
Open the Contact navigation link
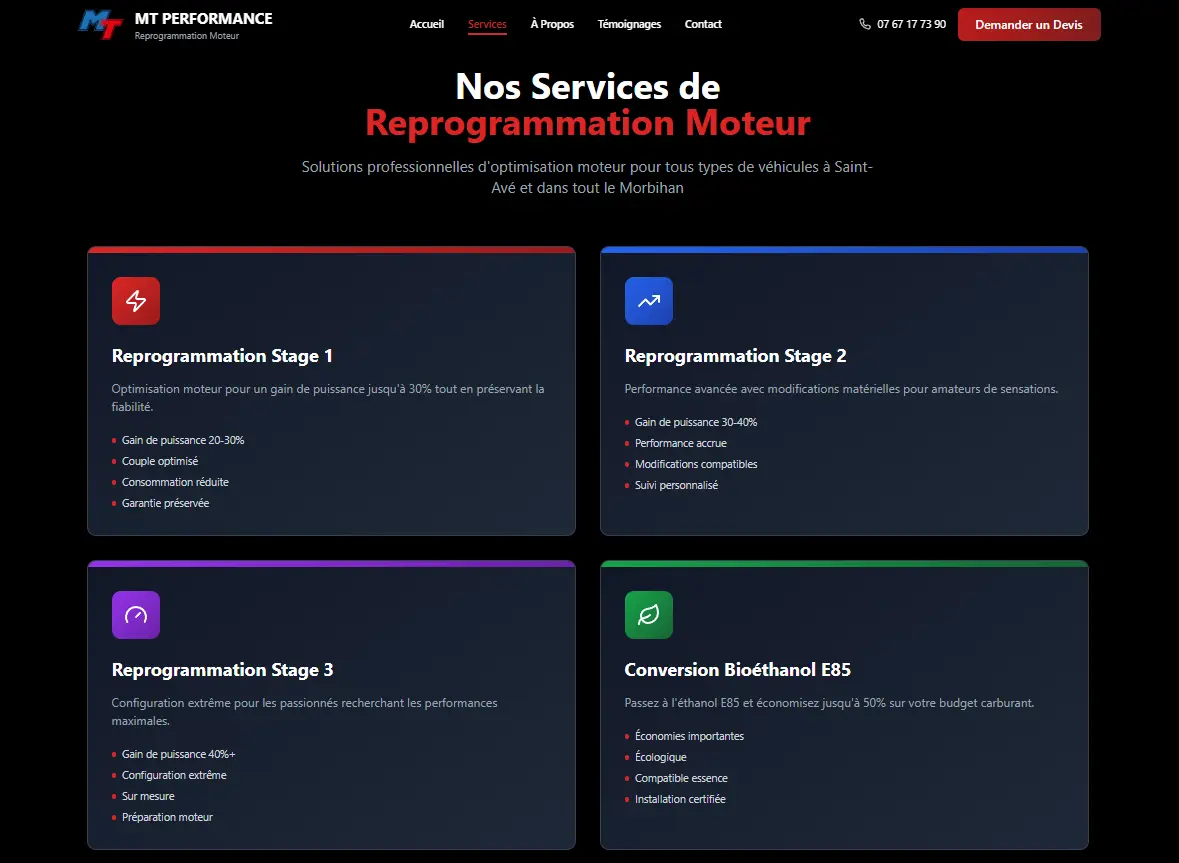[x=703, y=24]
